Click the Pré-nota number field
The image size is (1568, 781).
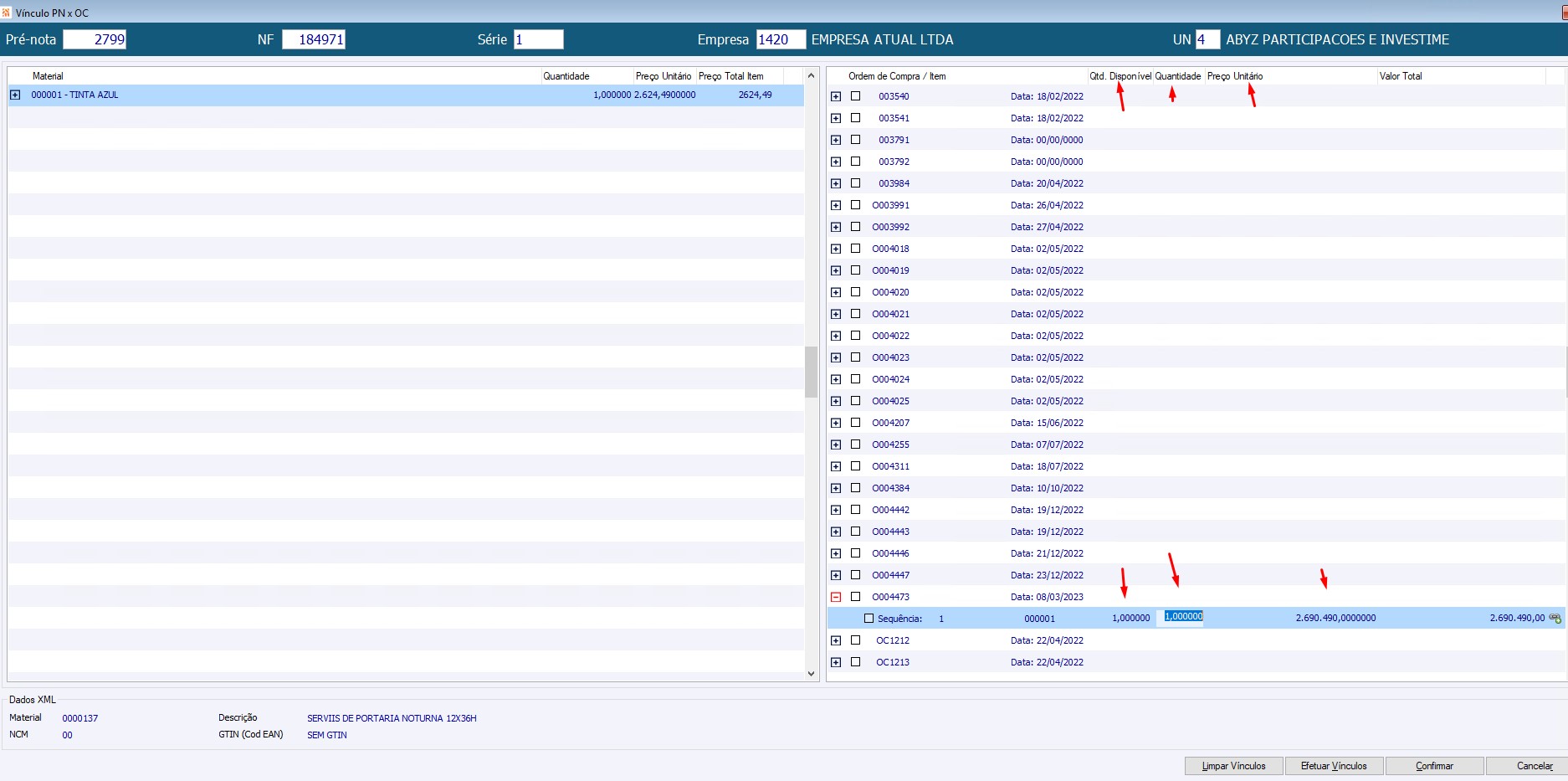pyautogui.click(x=95, y=39)
